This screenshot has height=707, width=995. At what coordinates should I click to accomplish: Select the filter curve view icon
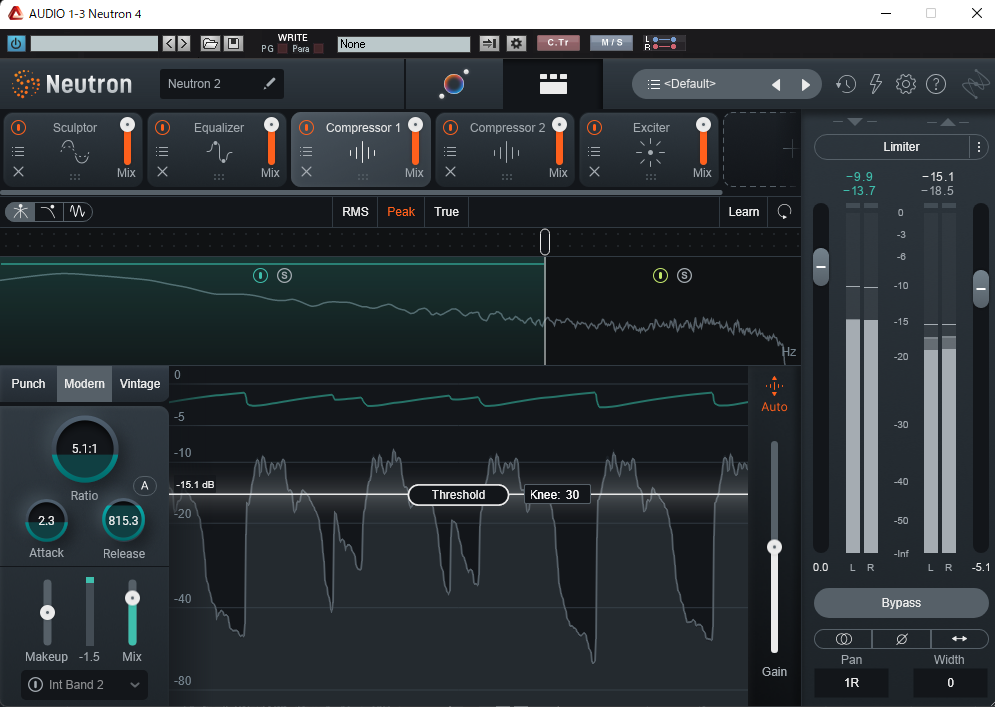(49, 211)
